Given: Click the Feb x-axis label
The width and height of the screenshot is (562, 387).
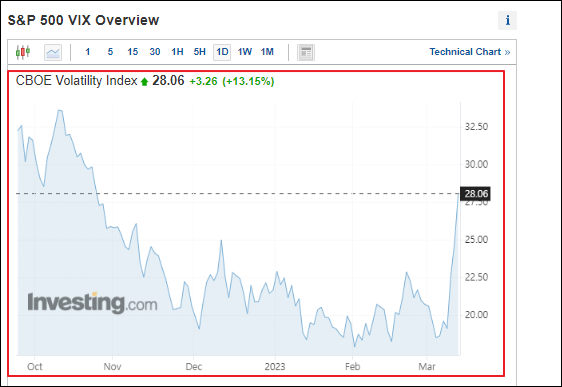Looking at the screenshot, I should point(352,367).
